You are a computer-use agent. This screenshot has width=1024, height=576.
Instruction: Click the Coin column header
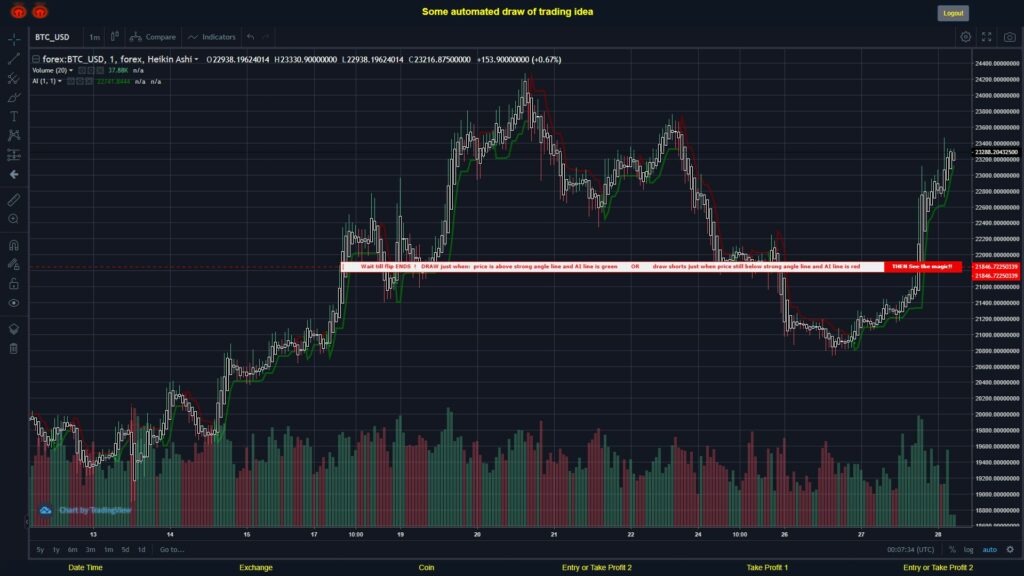coord(426,568)
